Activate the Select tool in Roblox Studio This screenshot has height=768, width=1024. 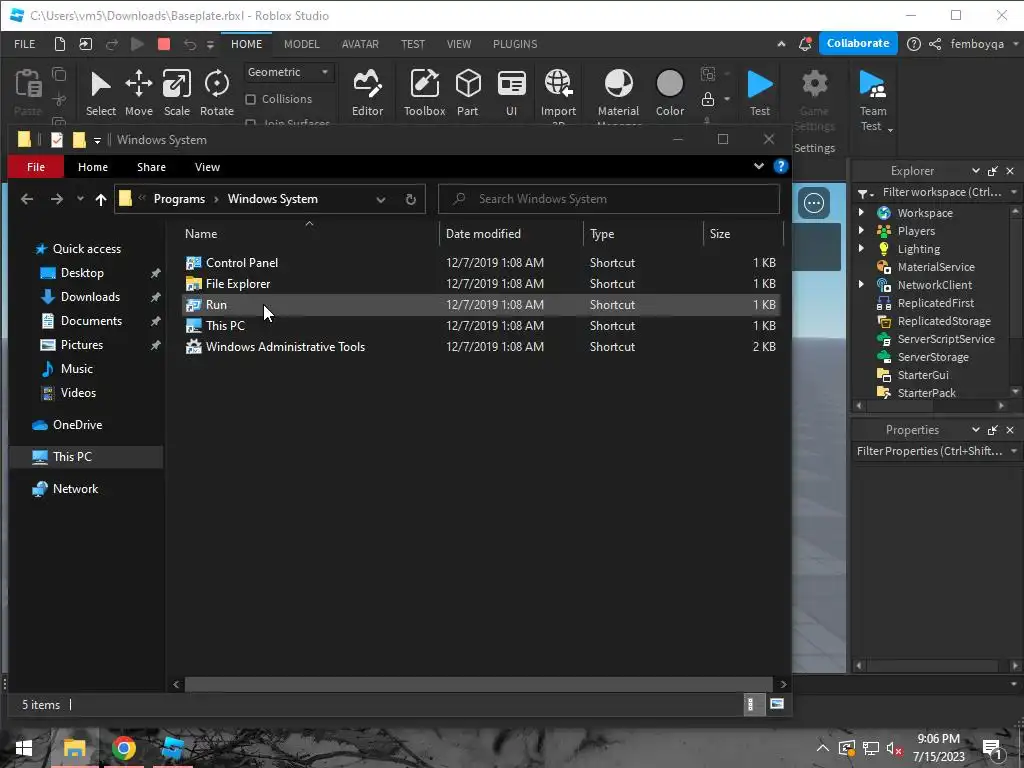click(x=101, y=93)
